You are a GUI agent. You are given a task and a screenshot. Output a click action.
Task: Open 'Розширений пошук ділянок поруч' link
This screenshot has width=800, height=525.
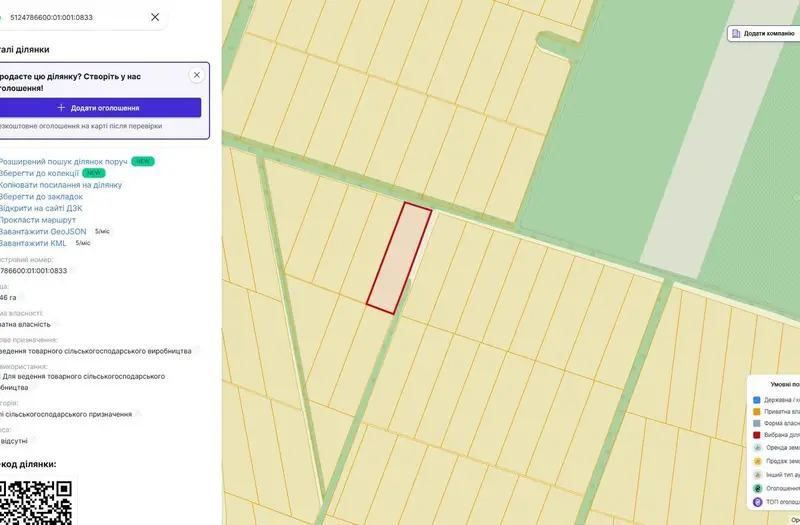click(63, 162)
